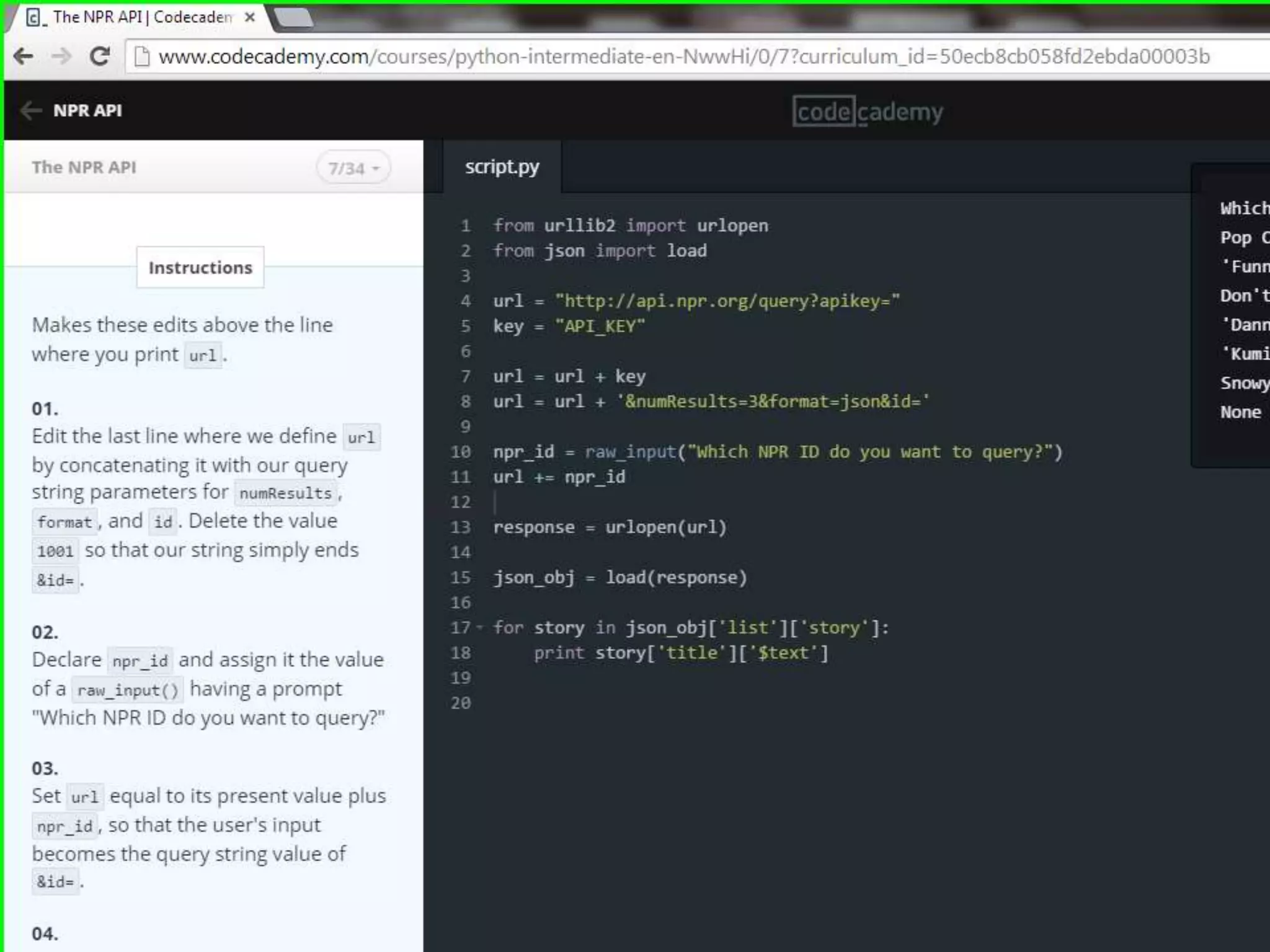
Task: Click the instruction step 03. heading
Action: click(x=45, y=769)
